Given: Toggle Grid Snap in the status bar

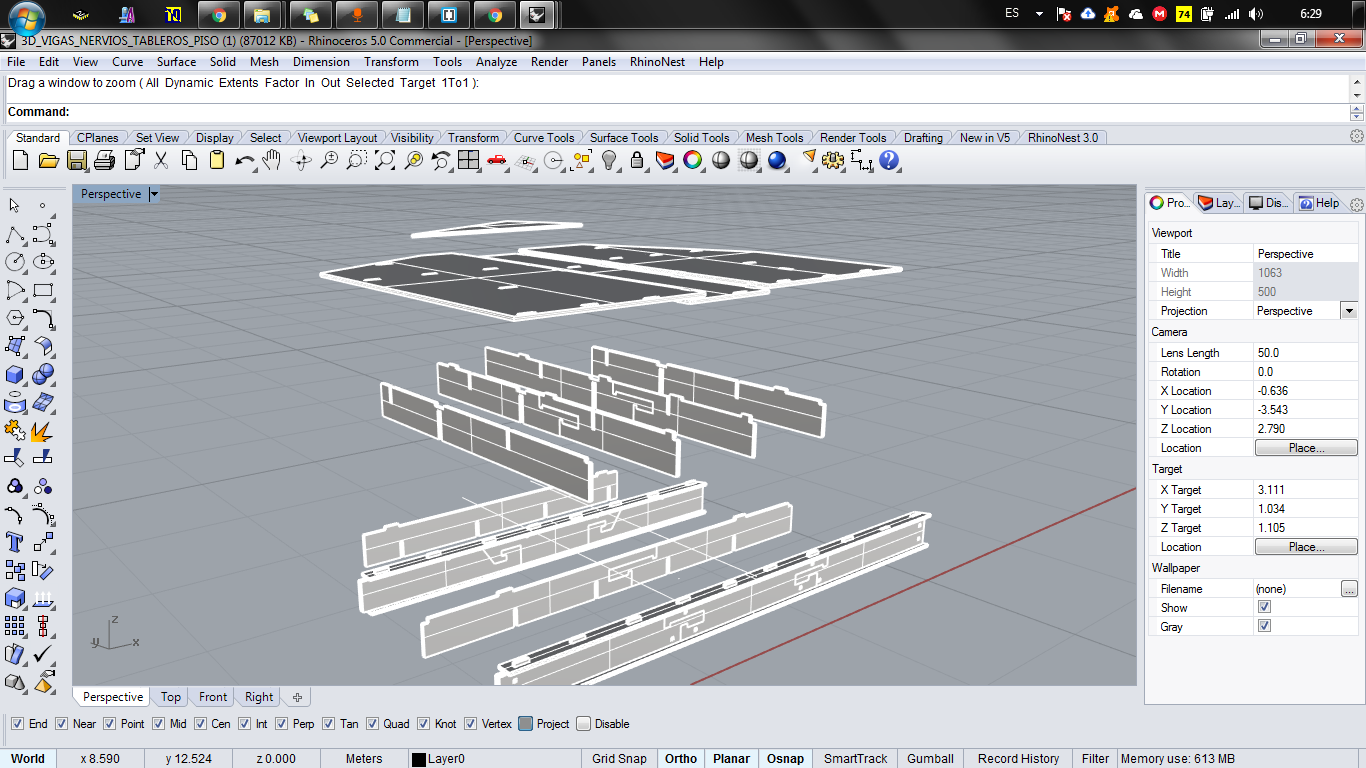Looking at the screenshot, I should click(x=619, y=759).
